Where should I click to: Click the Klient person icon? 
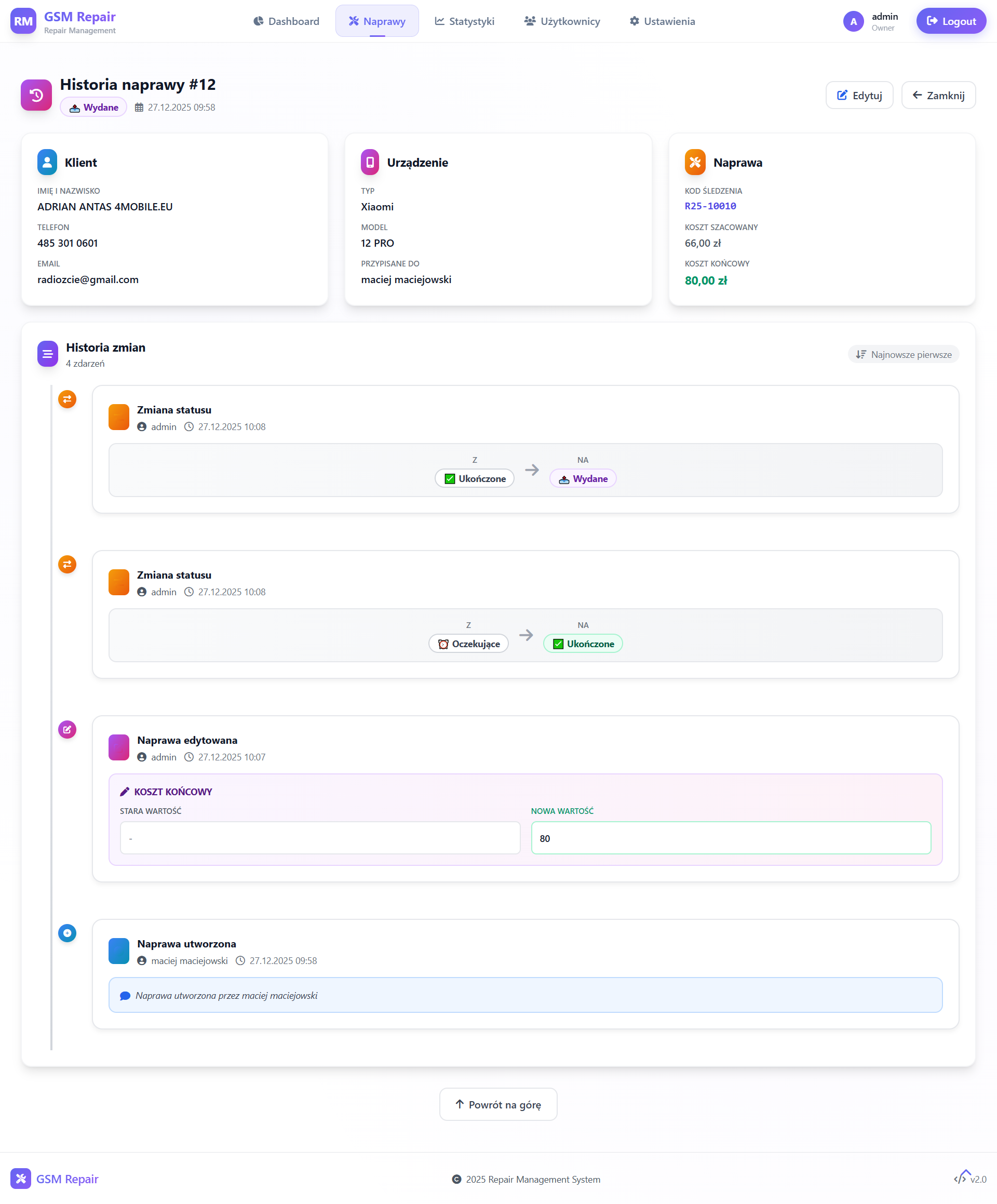pos(47,162)
